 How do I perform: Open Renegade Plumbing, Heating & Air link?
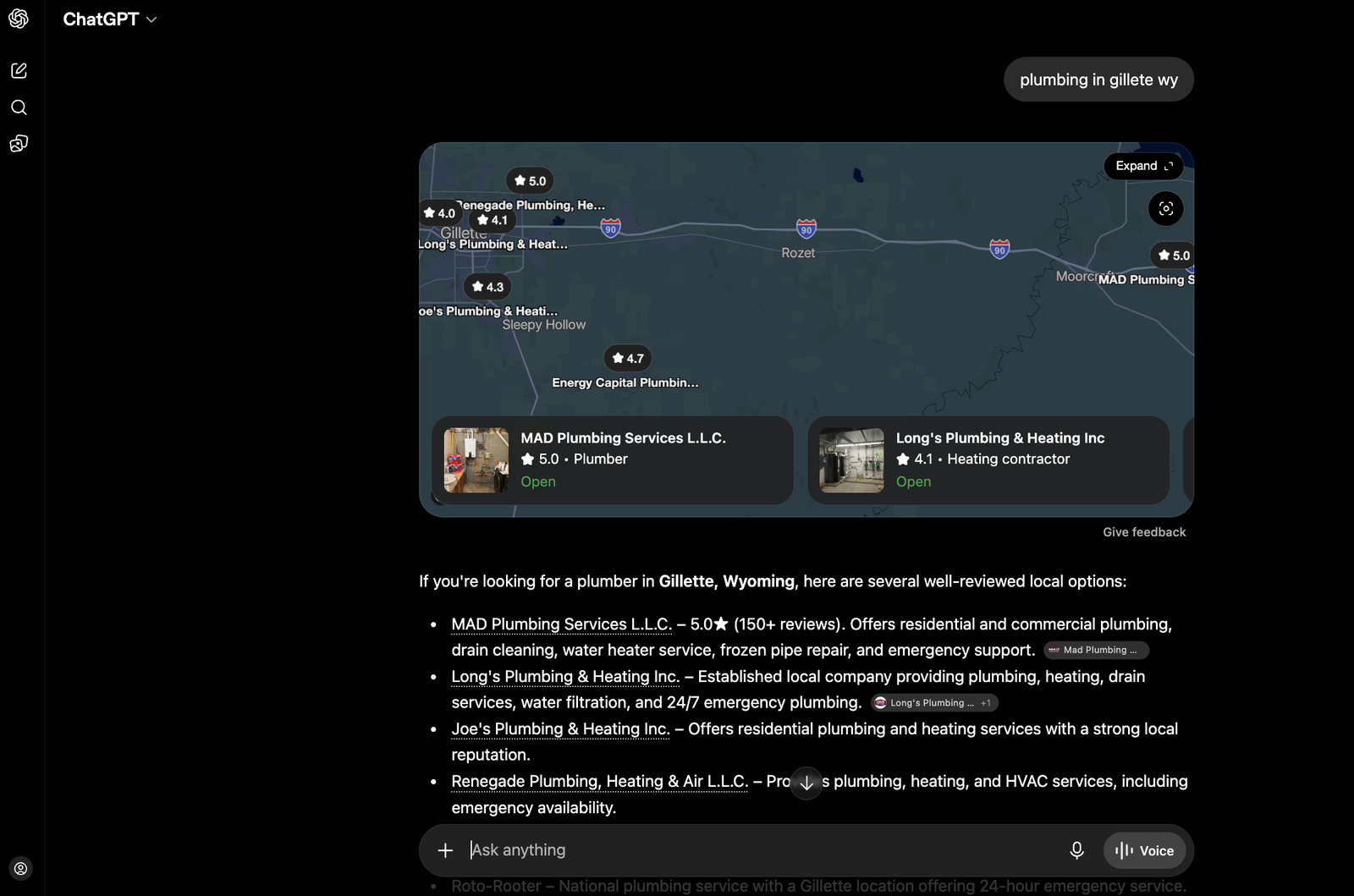(599, 782)
